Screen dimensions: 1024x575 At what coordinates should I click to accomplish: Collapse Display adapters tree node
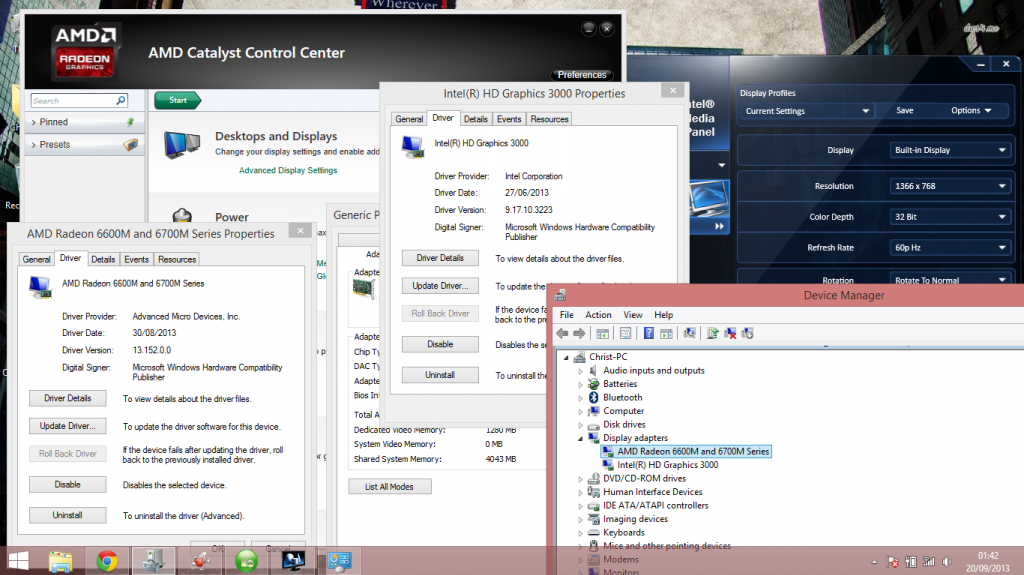580,438
